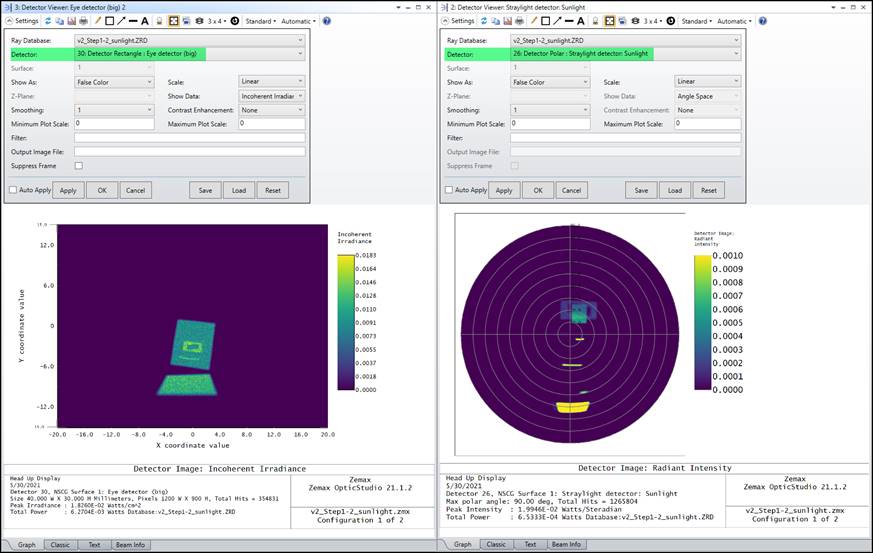This screenshot has width=873, height=553.
Task: Open the Ray Database dropdown in Eye detector settings
Action: click(190, 40)
